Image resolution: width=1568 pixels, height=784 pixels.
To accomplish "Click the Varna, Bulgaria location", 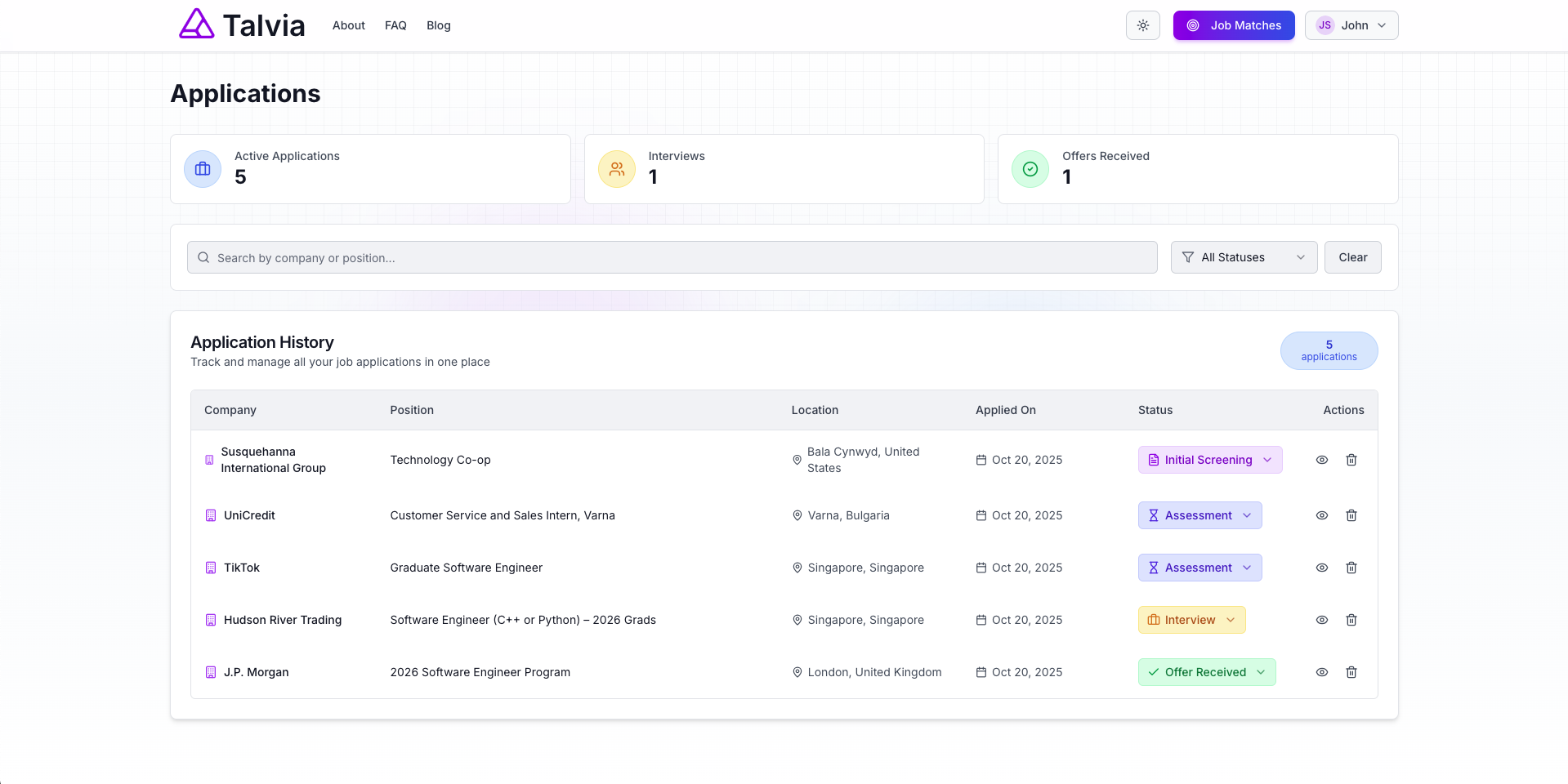I will pos(849,515).
